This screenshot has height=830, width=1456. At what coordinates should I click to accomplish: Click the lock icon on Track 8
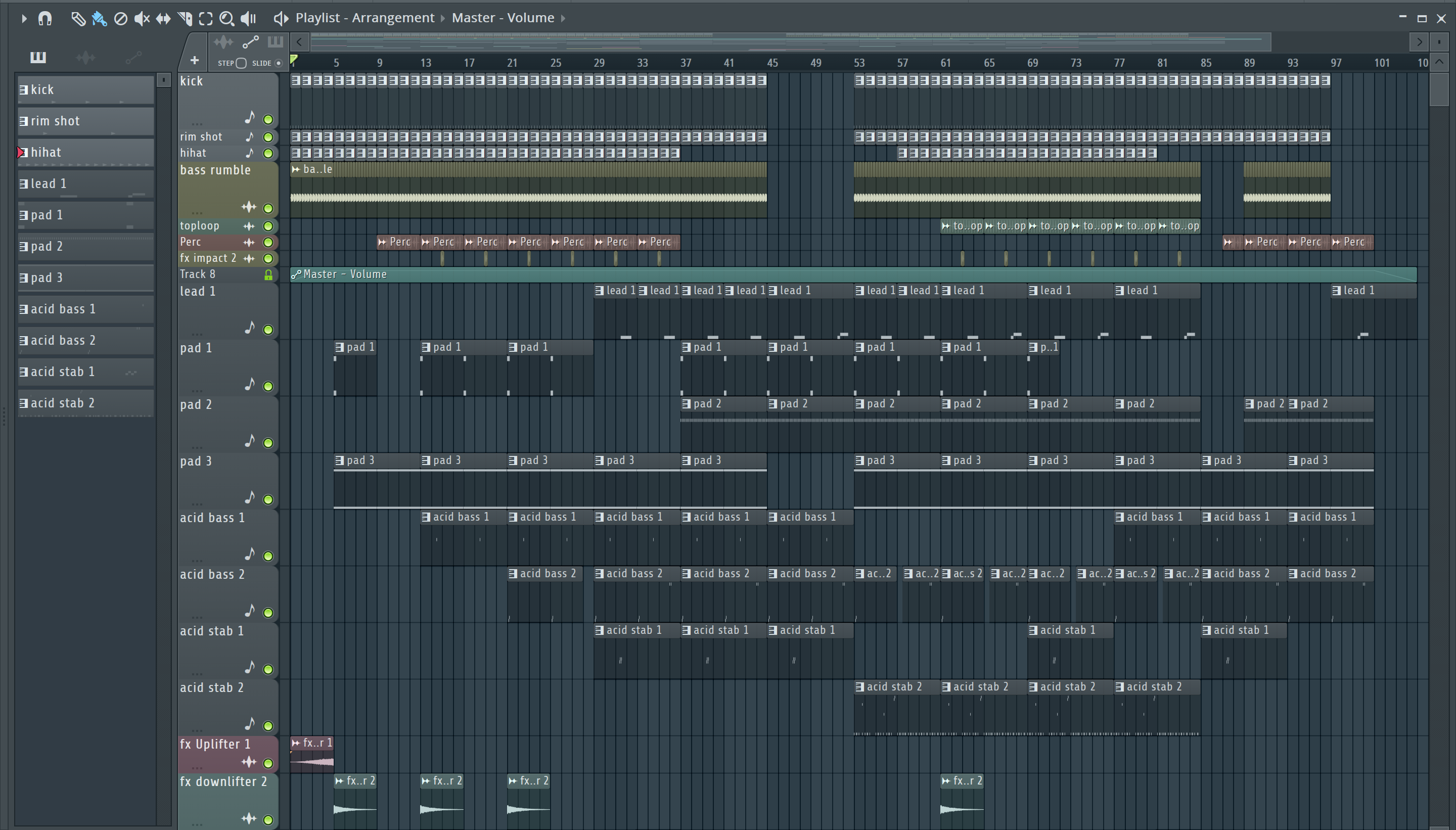pyautogui.click(x=268, y=275)
